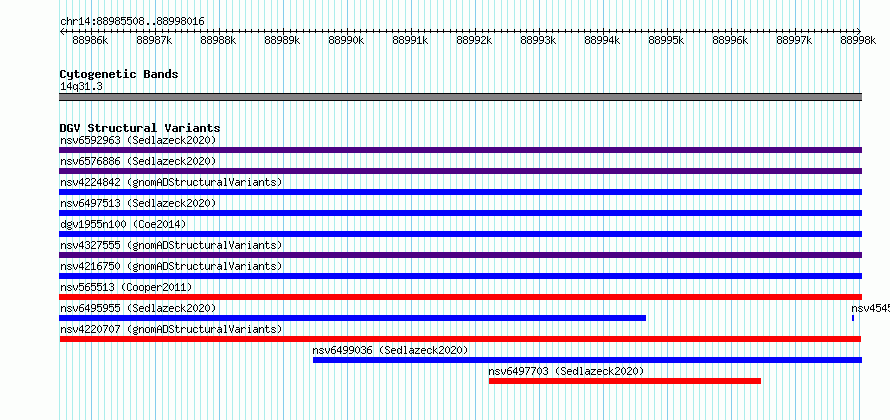Click the purple bar under nsv4327555
Screen dimensions: 890x420
460,255
